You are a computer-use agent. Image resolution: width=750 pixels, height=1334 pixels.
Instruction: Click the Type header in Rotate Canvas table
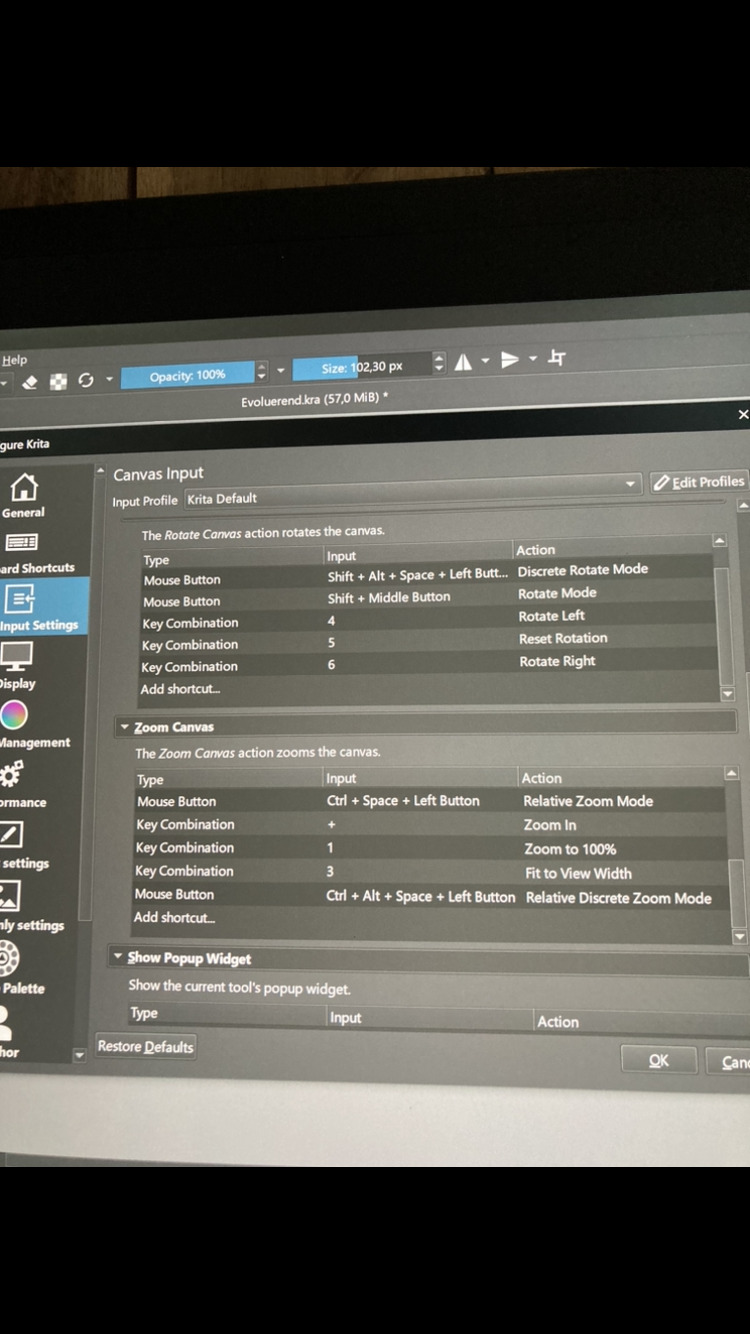[156, 560]
